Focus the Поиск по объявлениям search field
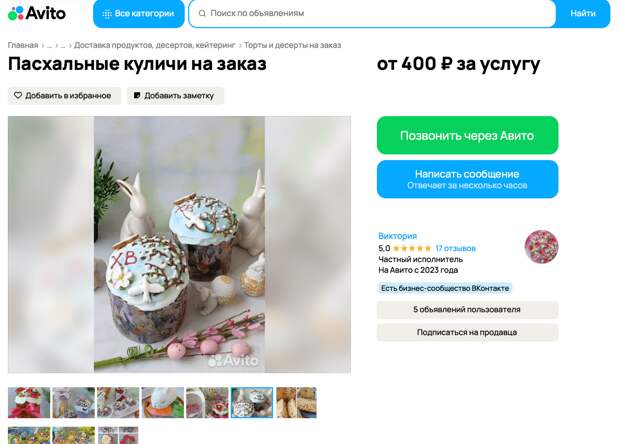This screenshot has height=444, width=620. [372, 13]
